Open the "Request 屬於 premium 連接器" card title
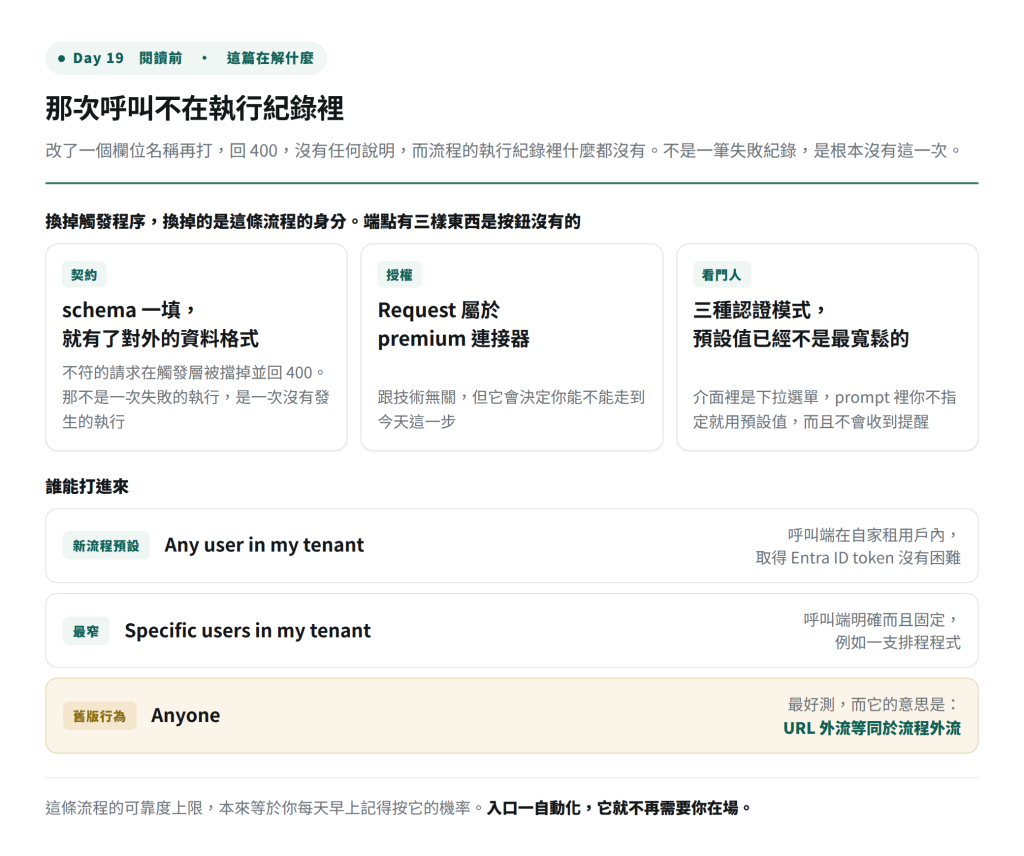The width and height of the screenshot is (1024, 856). 454,325
